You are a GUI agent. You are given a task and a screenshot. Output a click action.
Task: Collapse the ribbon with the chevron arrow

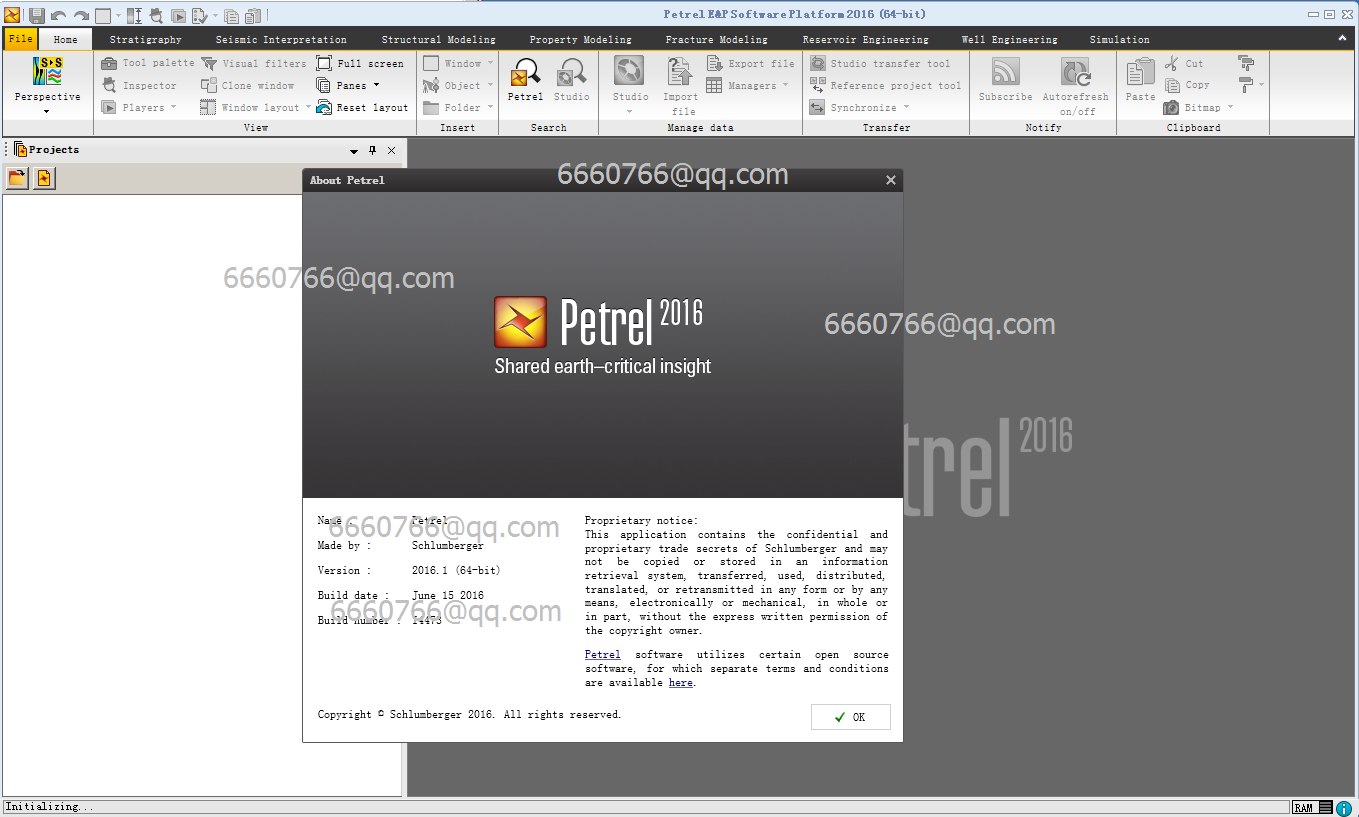tap(1342, 38)
